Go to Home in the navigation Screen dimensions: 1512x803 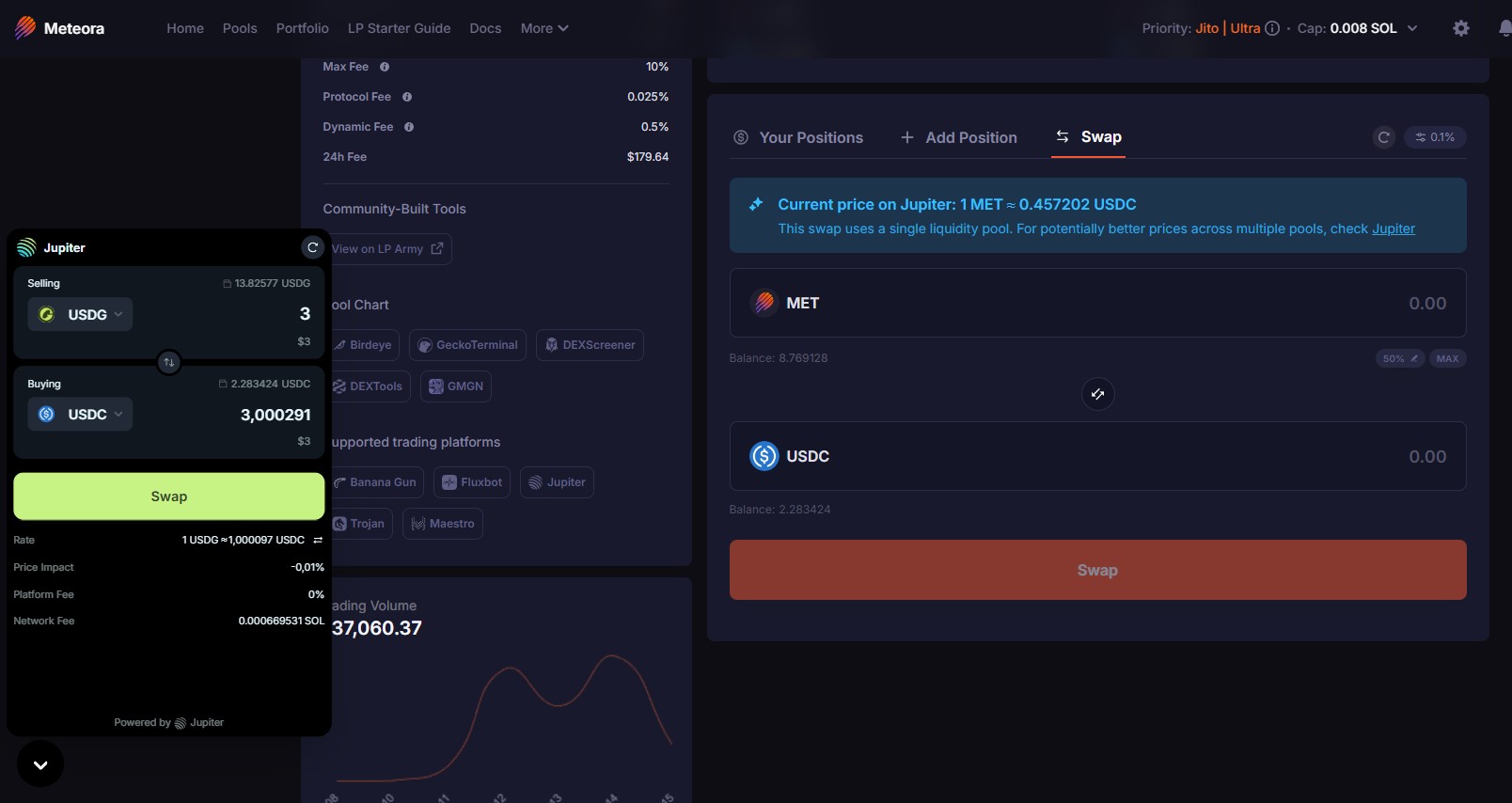185,28
